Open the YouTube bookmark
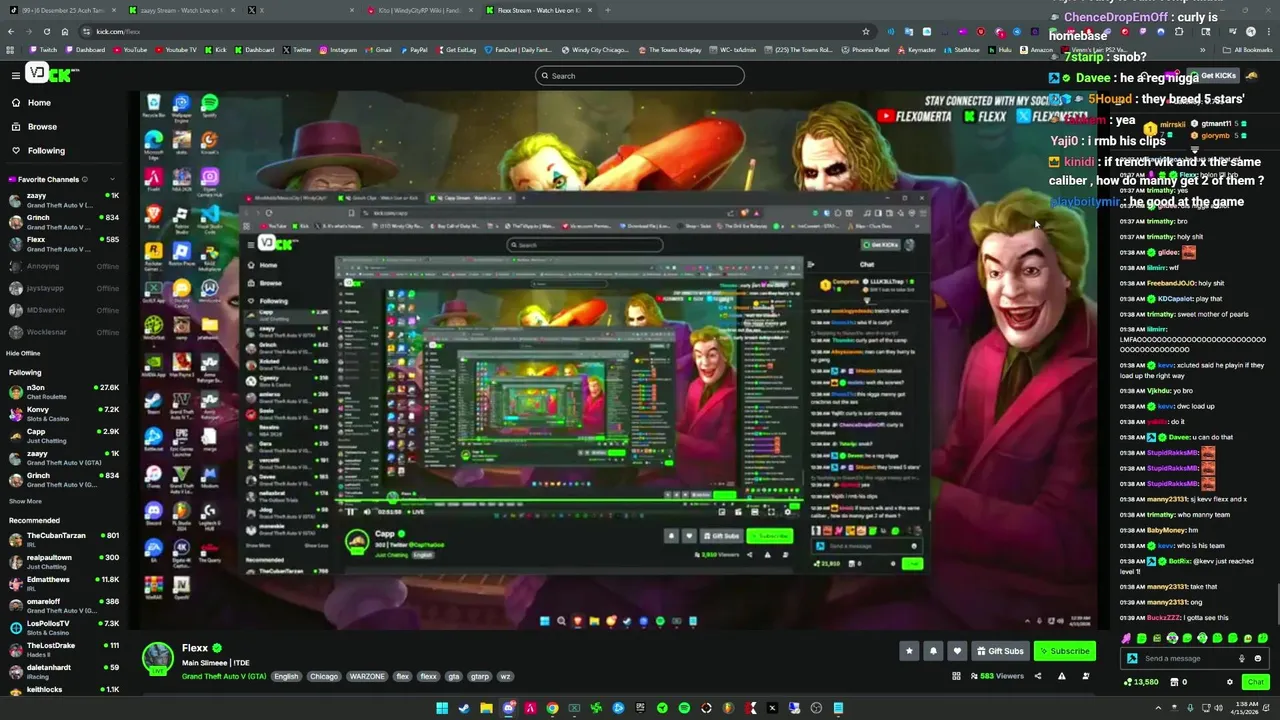This screenshot has width=1280, height=720. click(x=130, y=49)
